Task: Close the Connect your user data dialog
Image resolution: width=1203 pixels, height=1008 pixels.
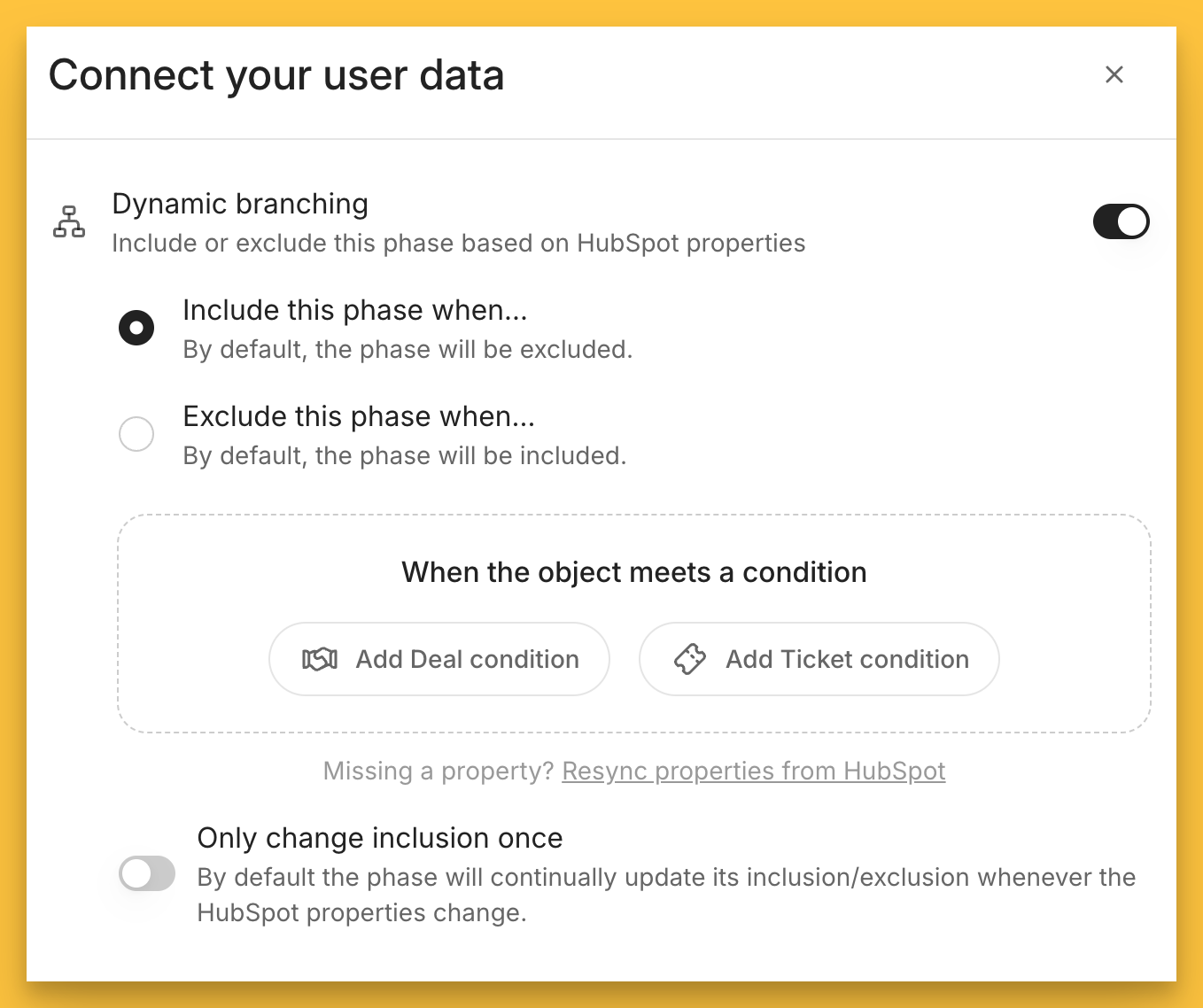Action: 1114,74
